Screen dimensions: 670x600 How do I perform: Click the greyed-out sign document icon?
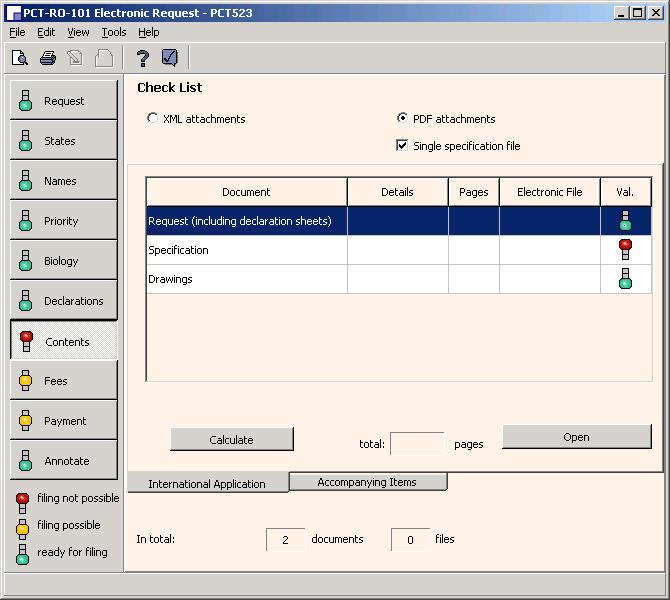[x=76, y=58]
